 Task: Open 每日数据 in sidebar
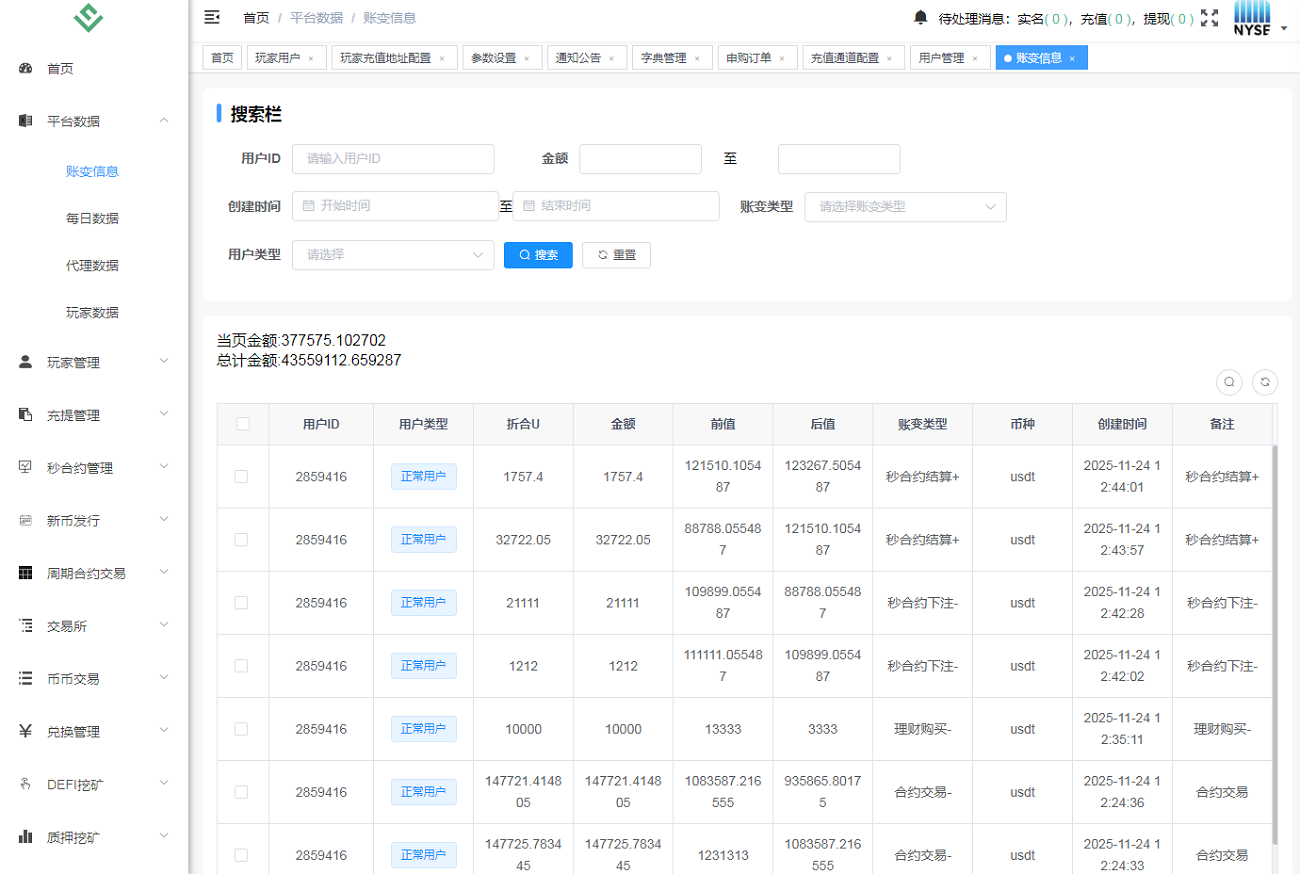pos(92,218)
